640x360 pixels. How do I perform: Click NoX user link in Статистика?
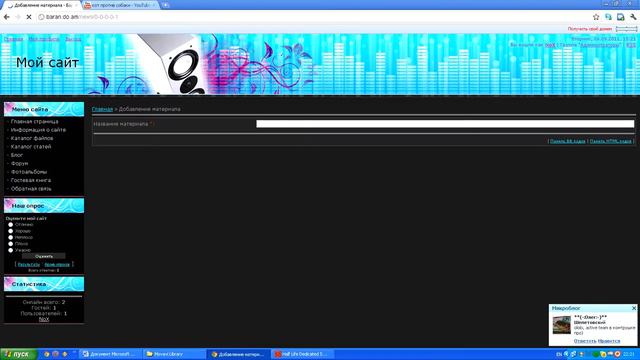coord(44,319)
